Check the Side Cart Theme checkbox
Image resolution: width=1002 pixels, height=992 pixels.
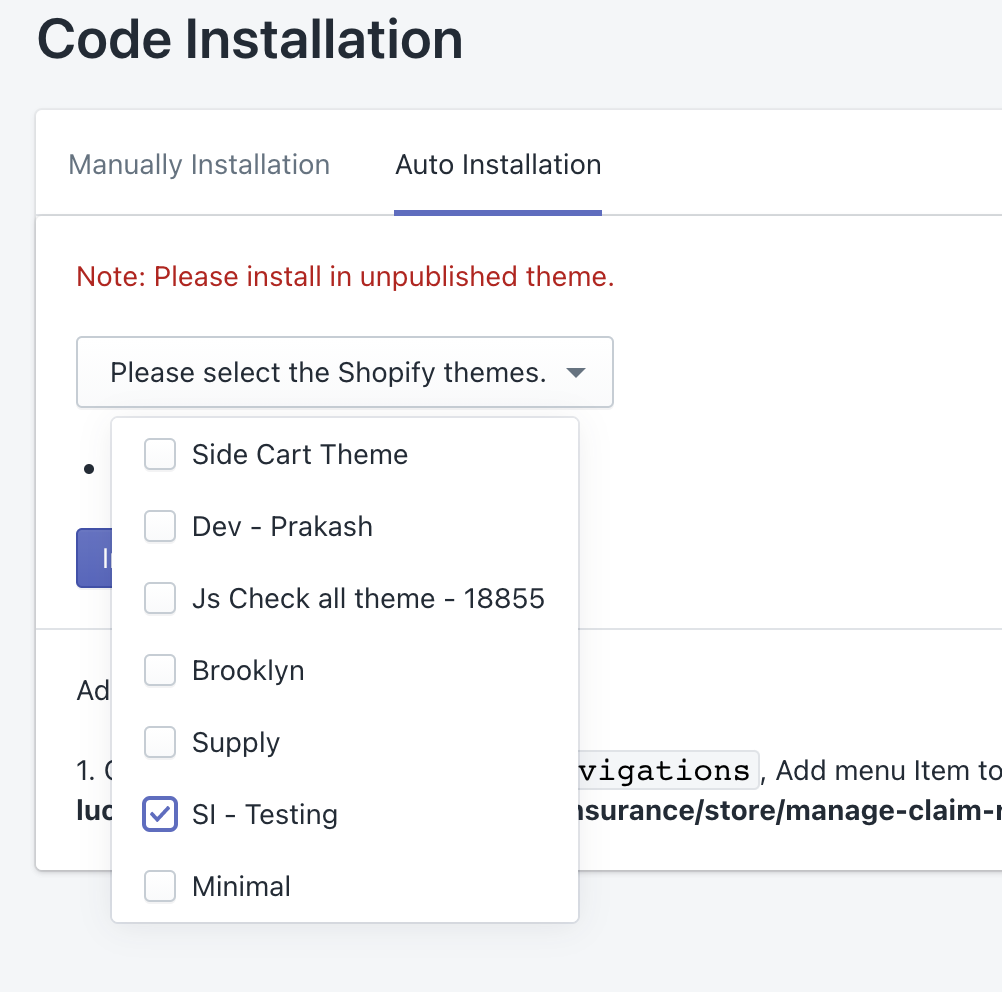(160, 455)
